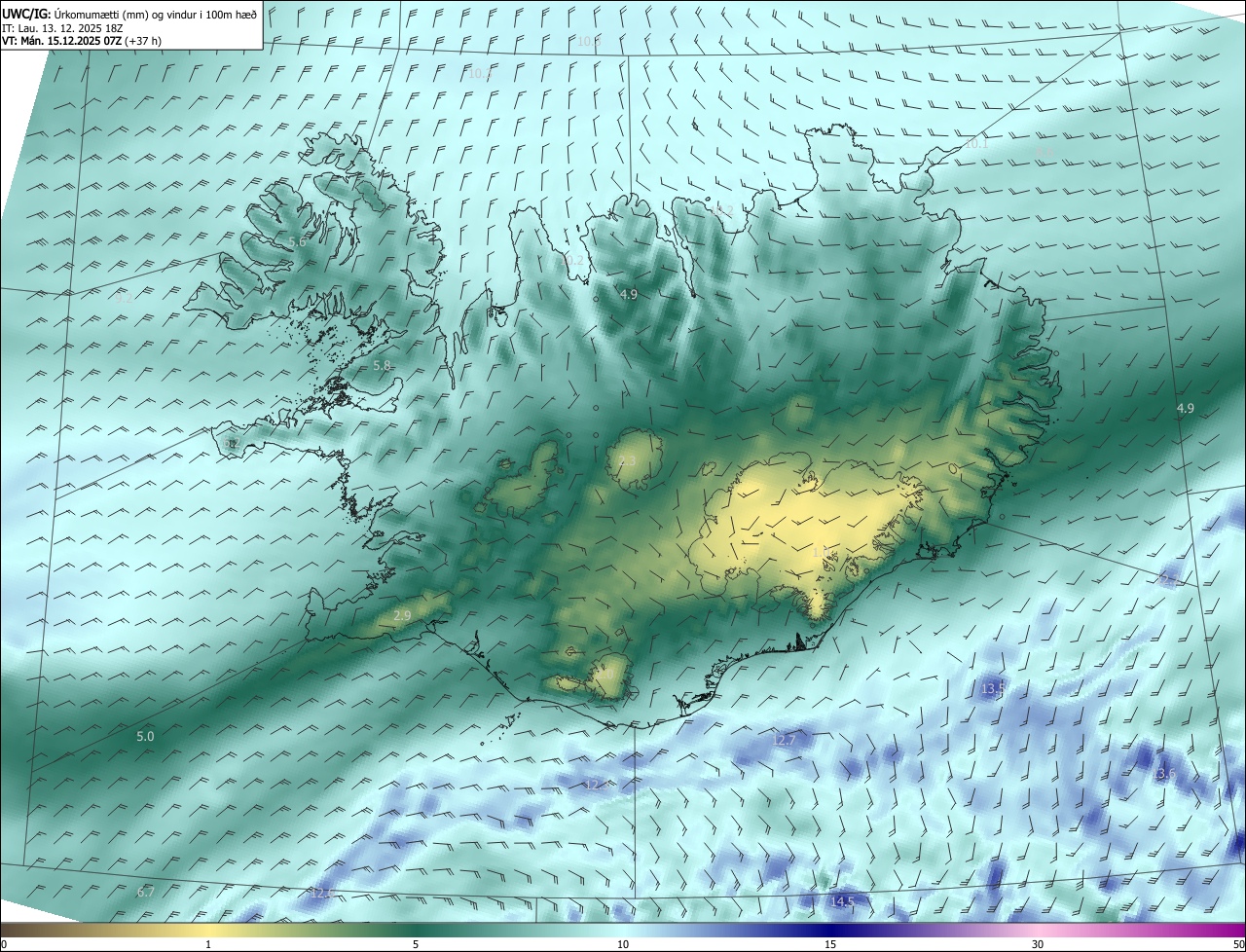1246x952 pixels.
Task: Click the 1 tick on the color scale
Action: (208, 945)
